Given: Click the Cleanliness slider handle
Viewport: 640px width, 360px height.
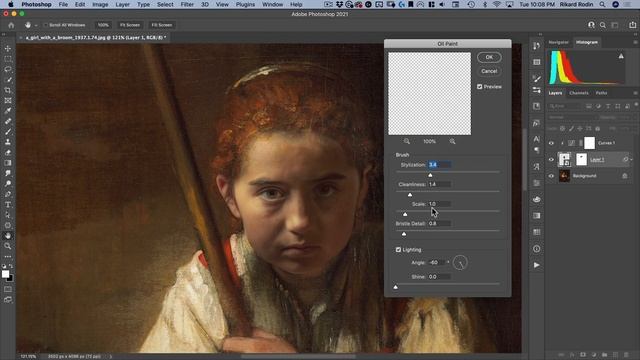Looking at the screenshot, I should [x=410, y=194].
